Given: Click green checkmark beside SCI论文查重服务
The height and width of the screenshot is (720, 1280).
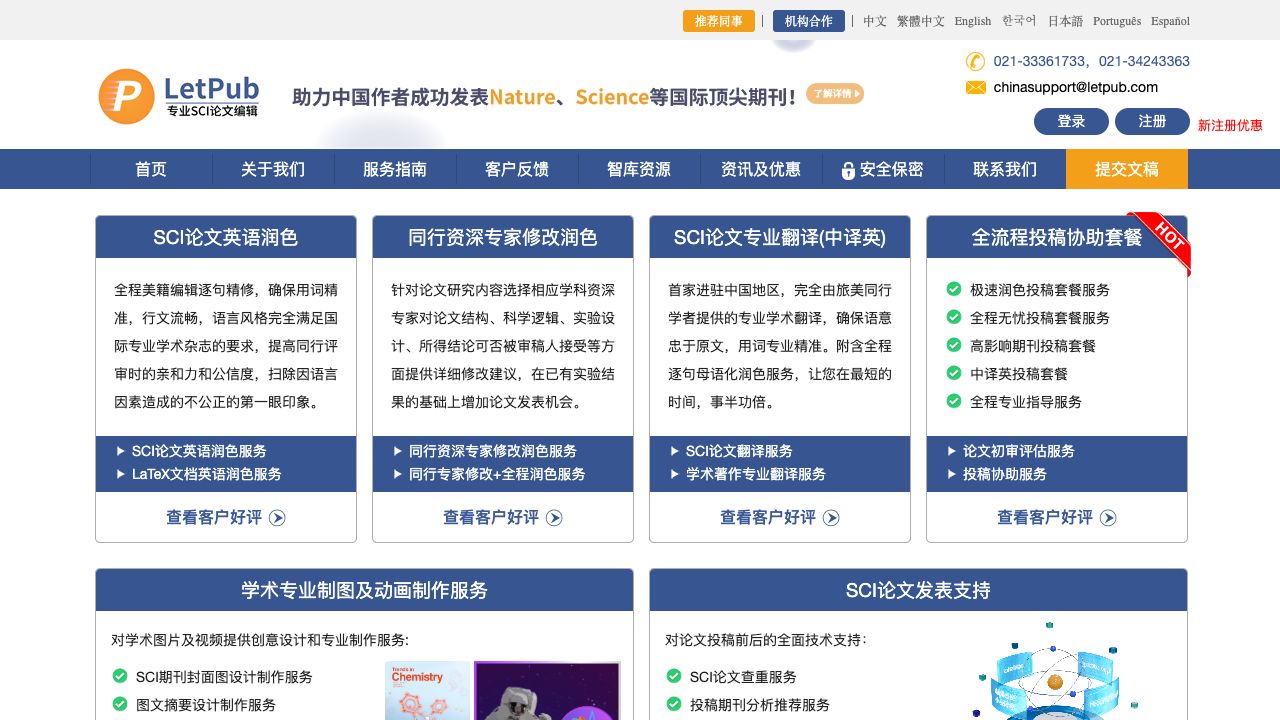Looking at the screenshot, I should [674, 677].
